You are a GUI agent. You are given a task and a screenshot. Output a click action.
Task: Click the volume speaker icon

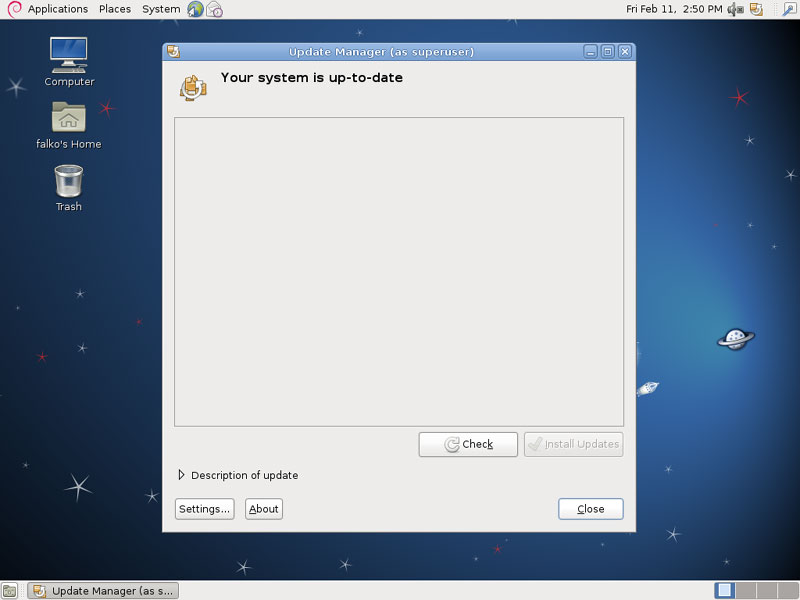735,9
